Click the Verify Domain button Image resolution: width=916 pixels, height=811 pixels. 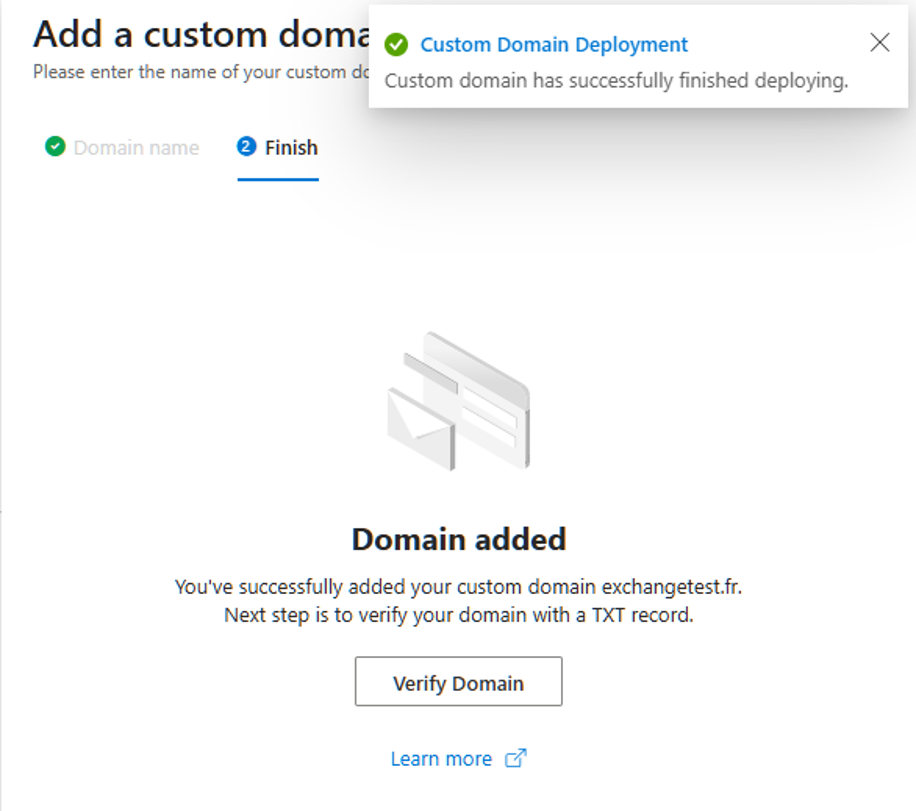459,681
